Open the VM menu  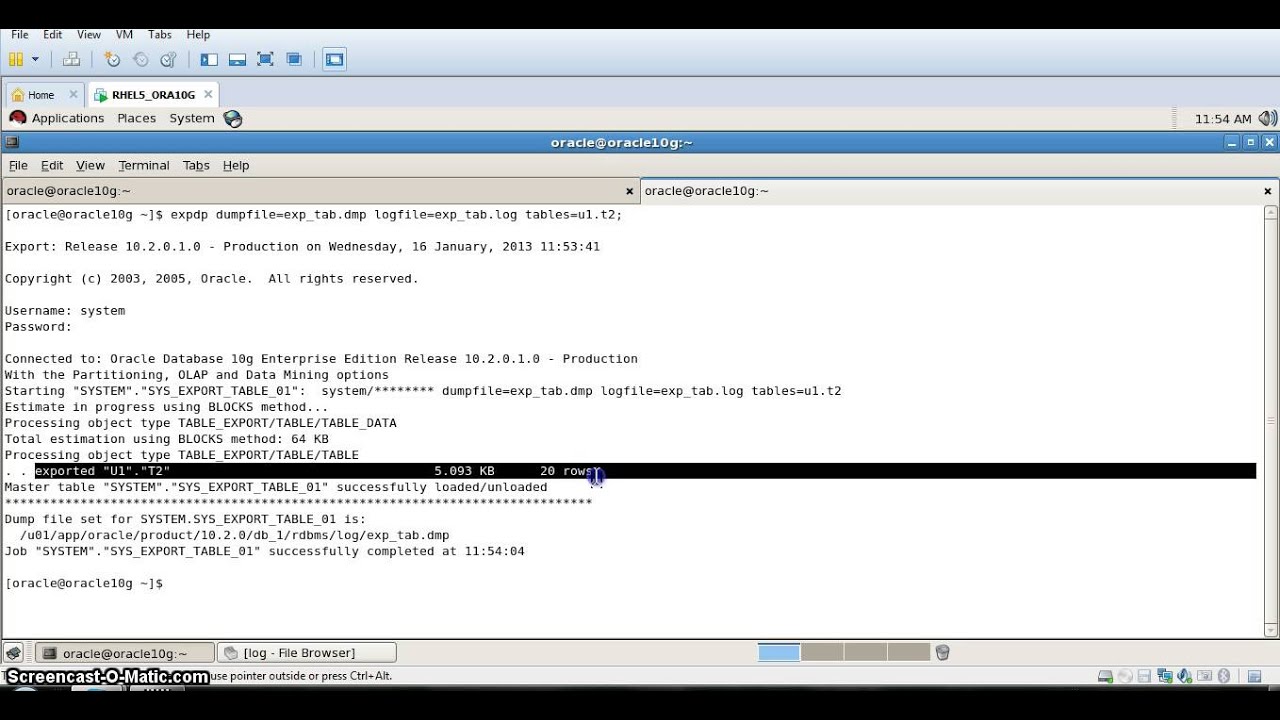pos(124,34)
